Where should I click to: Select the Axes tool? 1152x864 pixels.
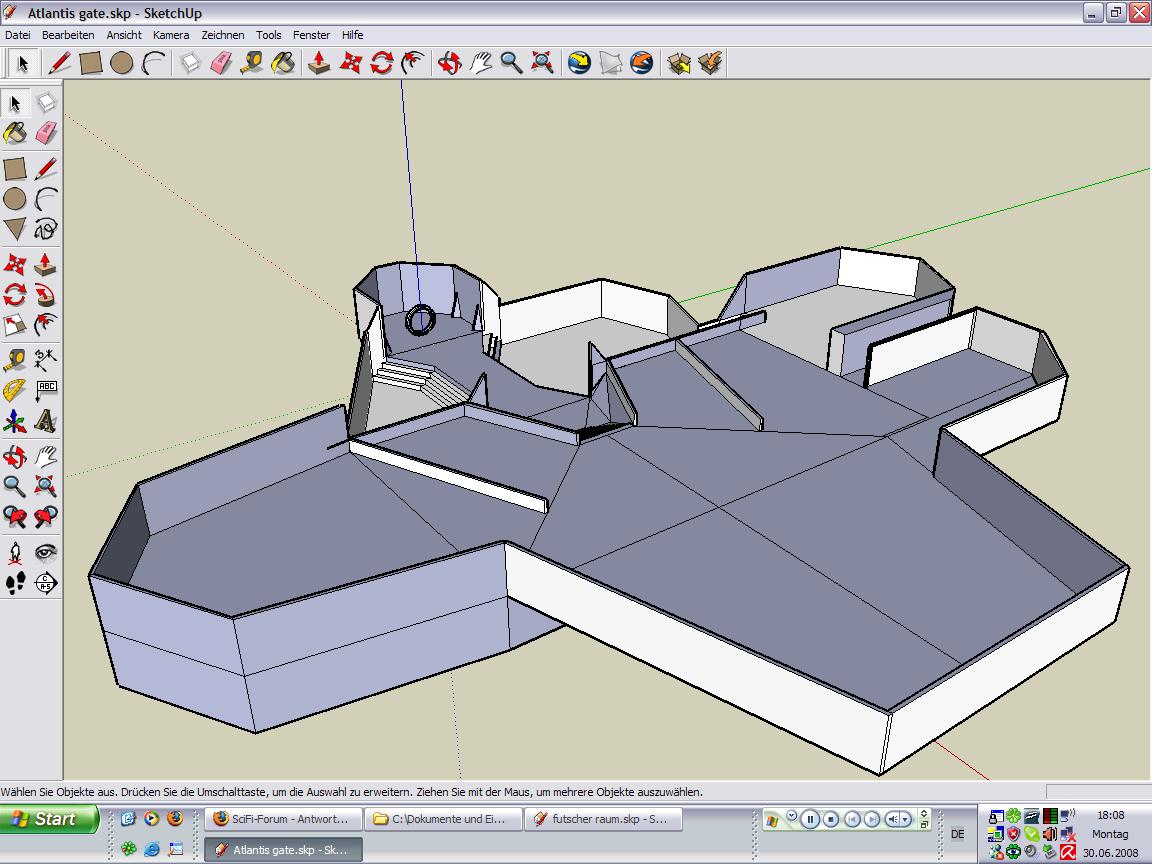[15, 421]
